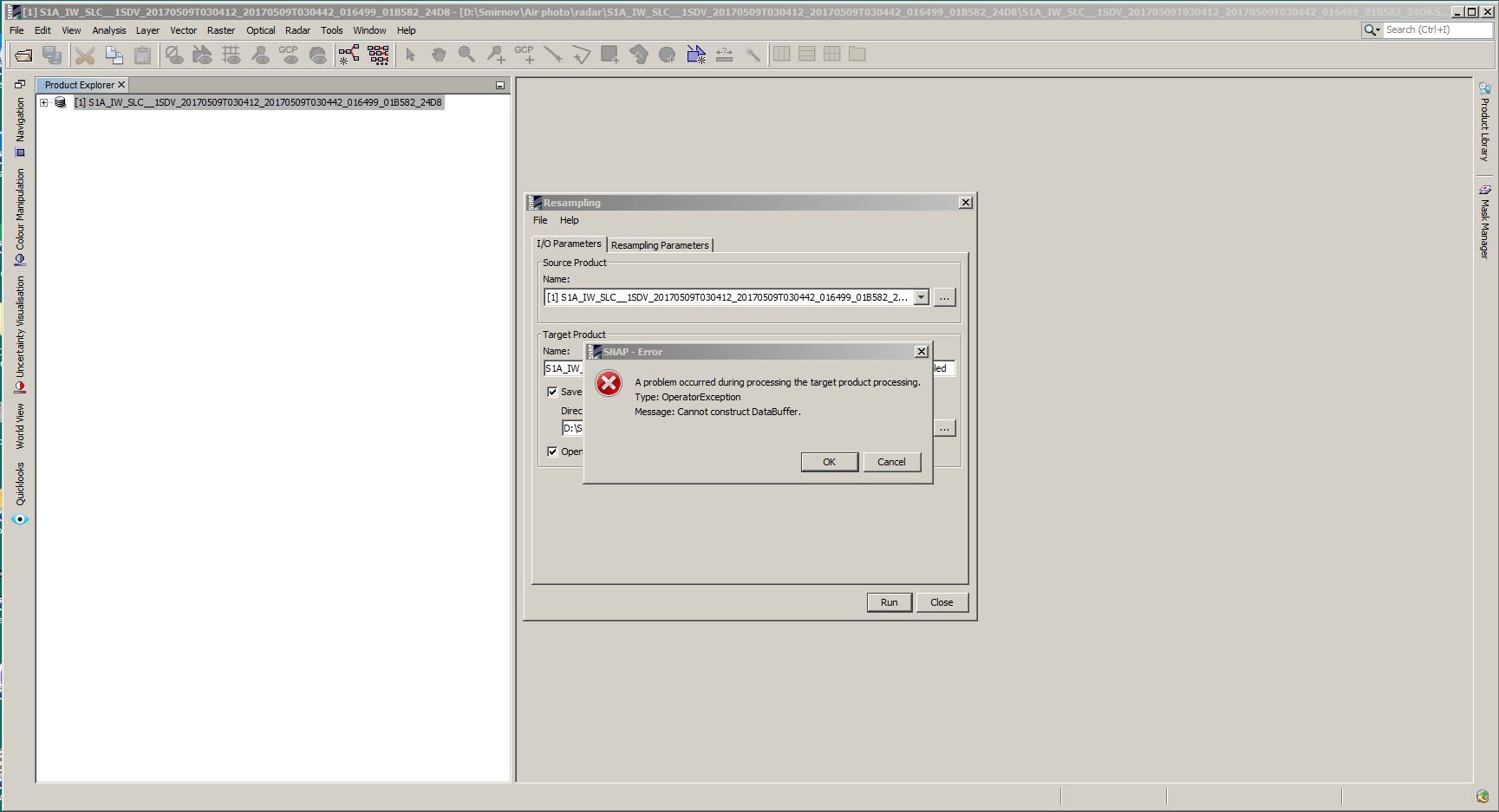Select the Zoom magnifier tool
Viewport: 1499px width, 812px height.
pyautogui.click(x=466, y=55)
